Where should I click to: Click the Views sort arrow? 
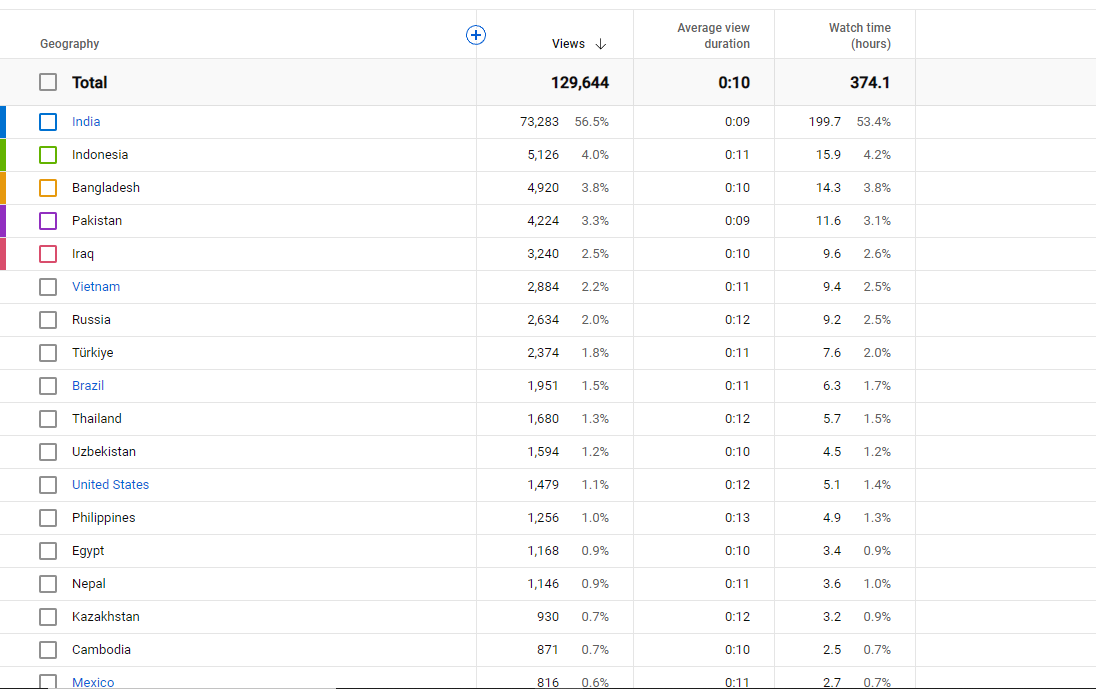click(x=600, y=44)
